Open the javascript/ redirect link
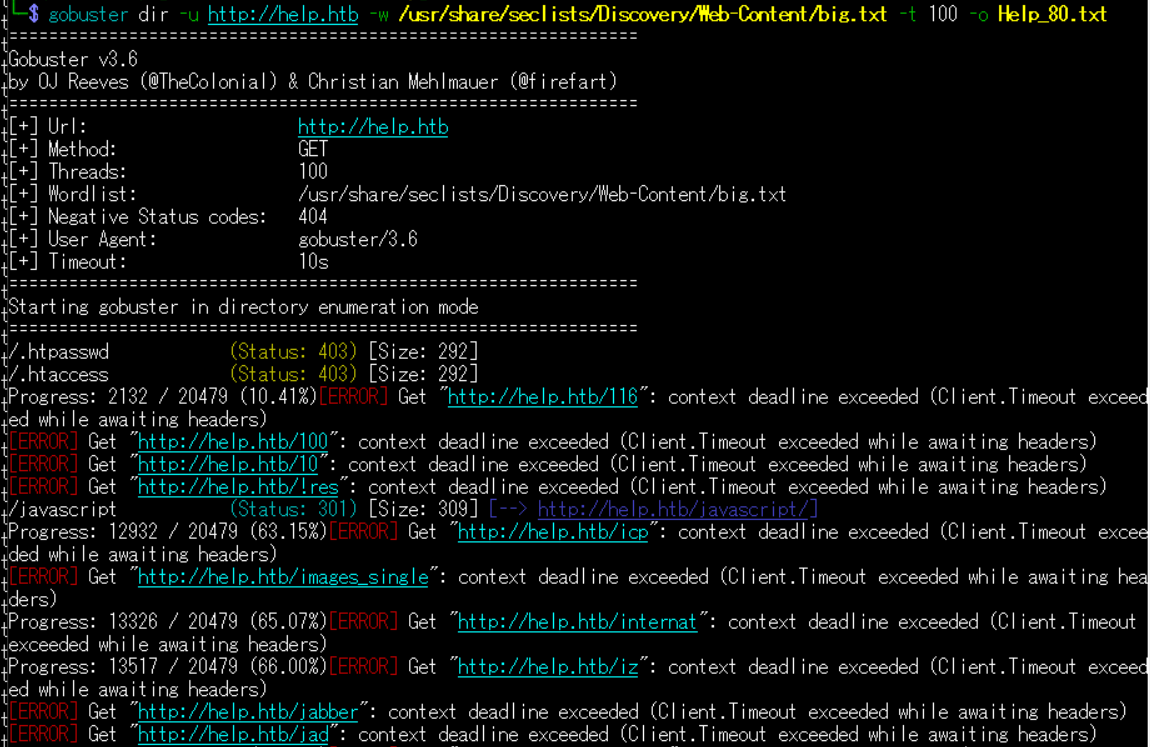The image size is (1150, 747). (x=677, y=509)
